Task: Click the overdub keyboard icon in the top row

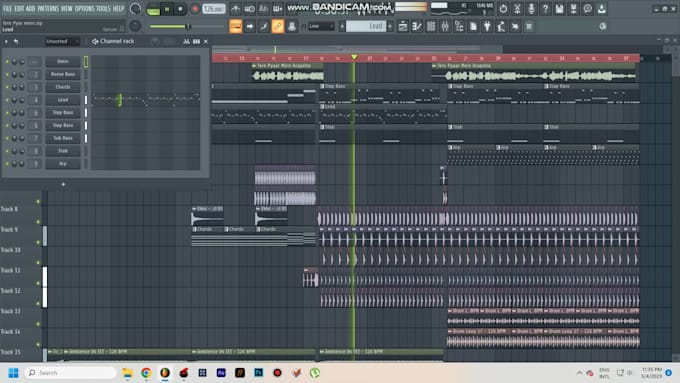Action: click(x=278, y=9)
